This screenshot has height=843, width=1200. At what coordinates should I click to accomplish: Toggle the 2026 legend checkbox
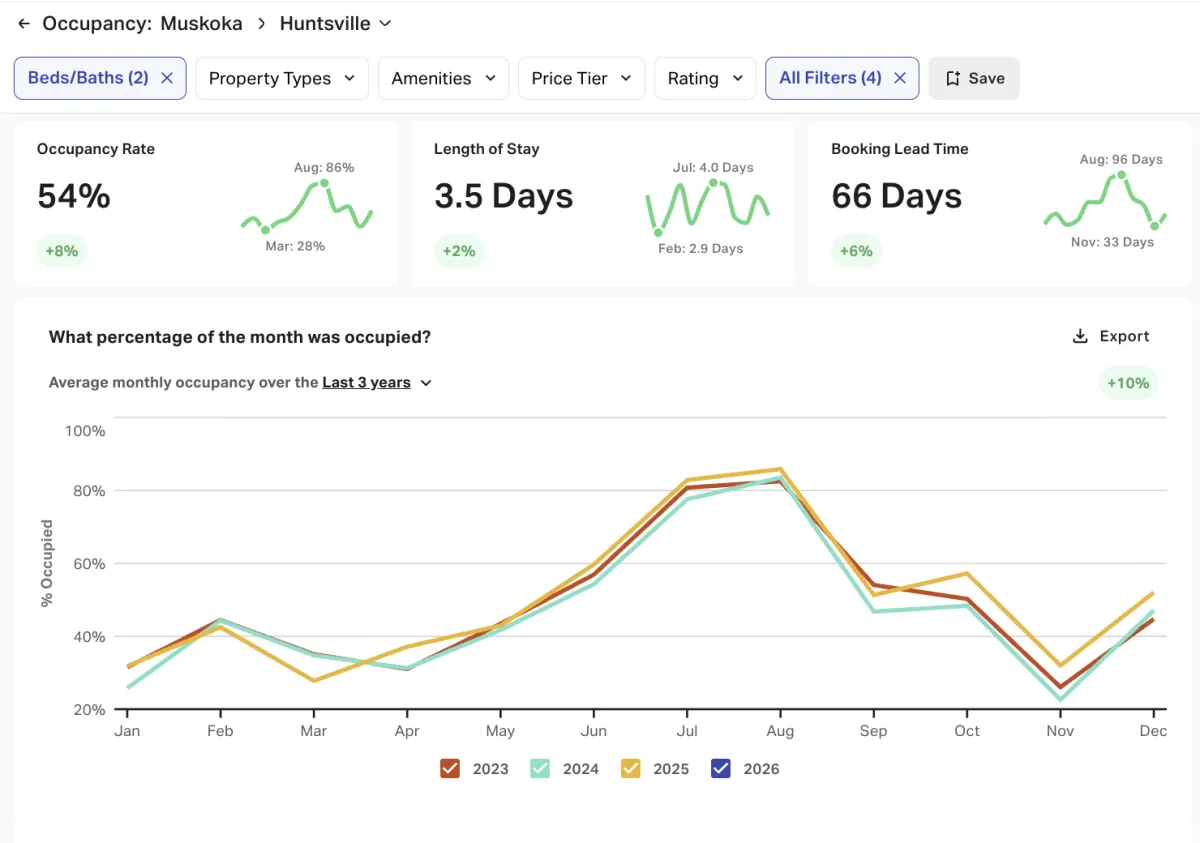[721, 768]
